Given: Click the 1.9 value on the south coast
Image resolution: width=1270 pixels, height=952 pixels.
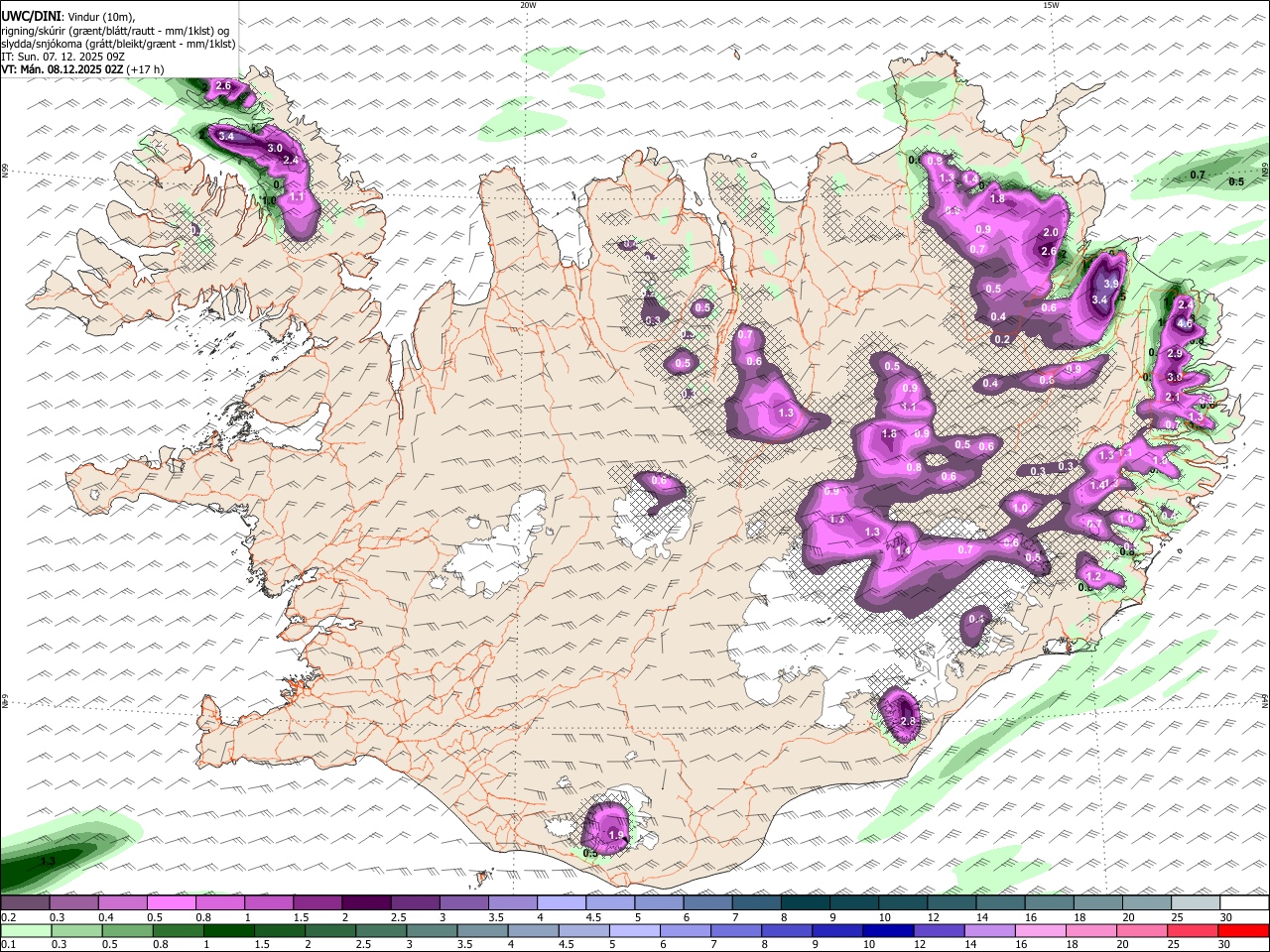Looking at the screenshot, I should tap(616, 836).
